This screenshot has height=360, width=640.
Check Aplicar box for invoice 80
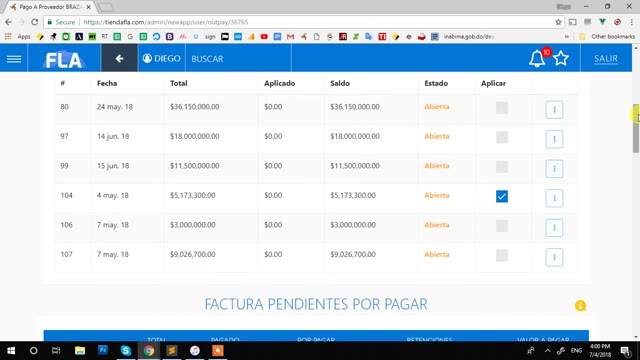pos(502,108)
